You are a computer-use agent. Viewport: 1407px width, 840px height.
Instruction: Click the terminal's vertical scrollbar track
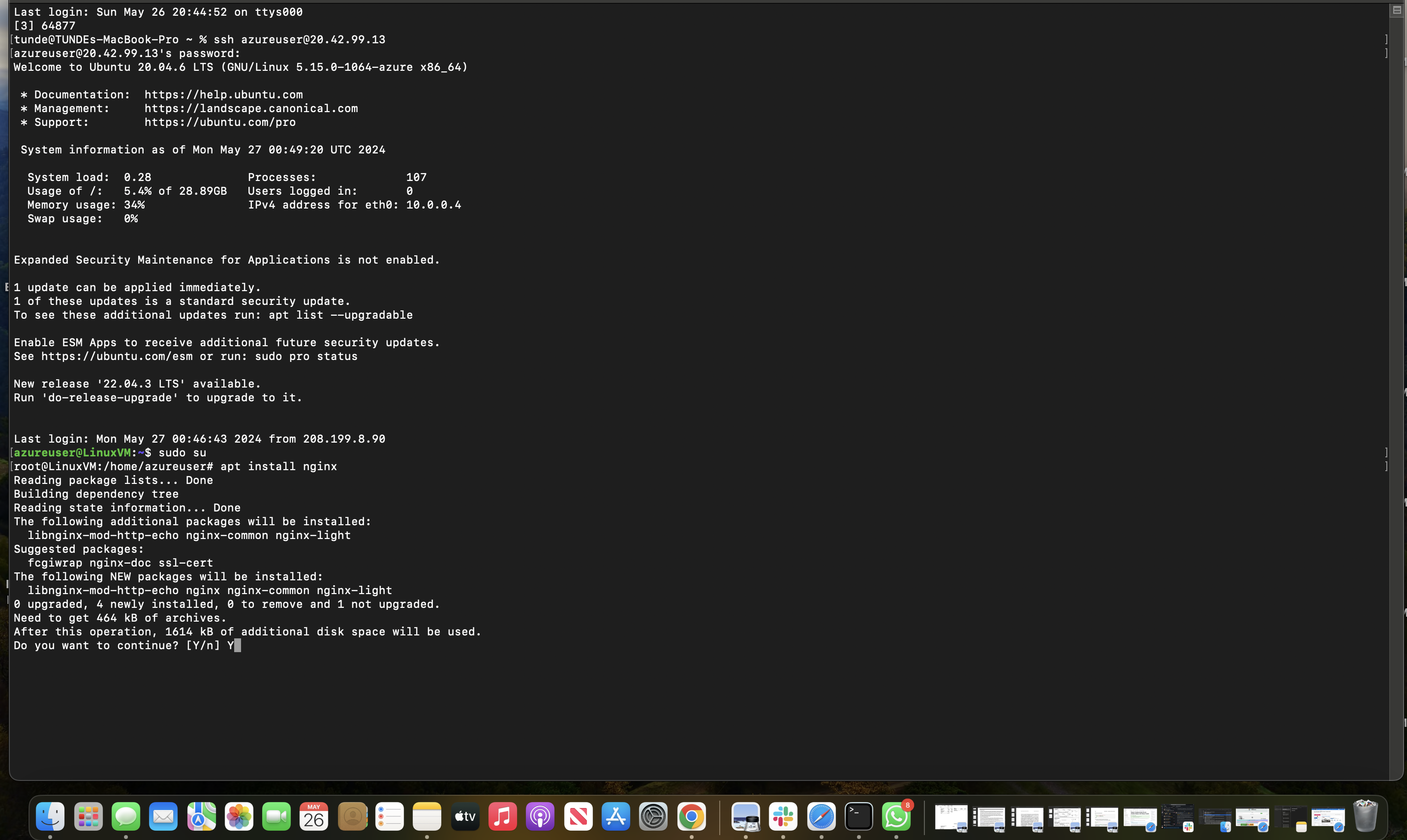tap(1396, 396)
